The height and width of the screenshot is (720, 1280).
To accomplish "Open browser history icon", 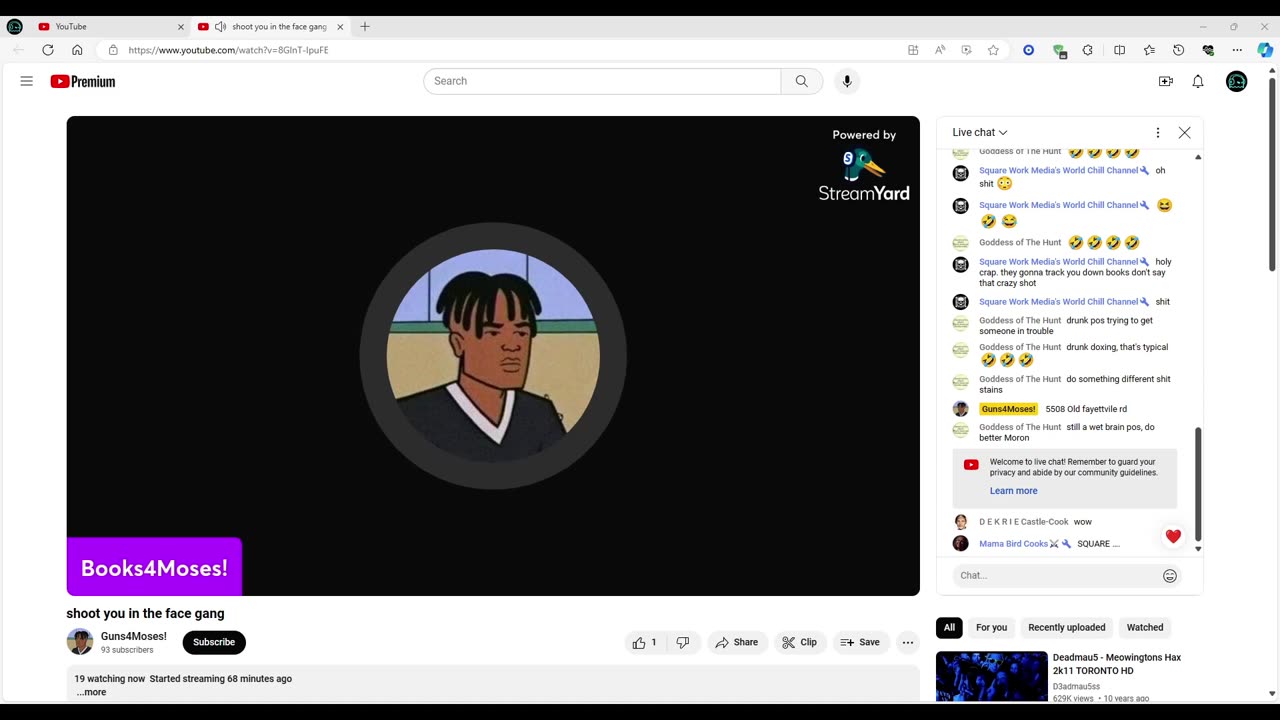I will 1178,50.
